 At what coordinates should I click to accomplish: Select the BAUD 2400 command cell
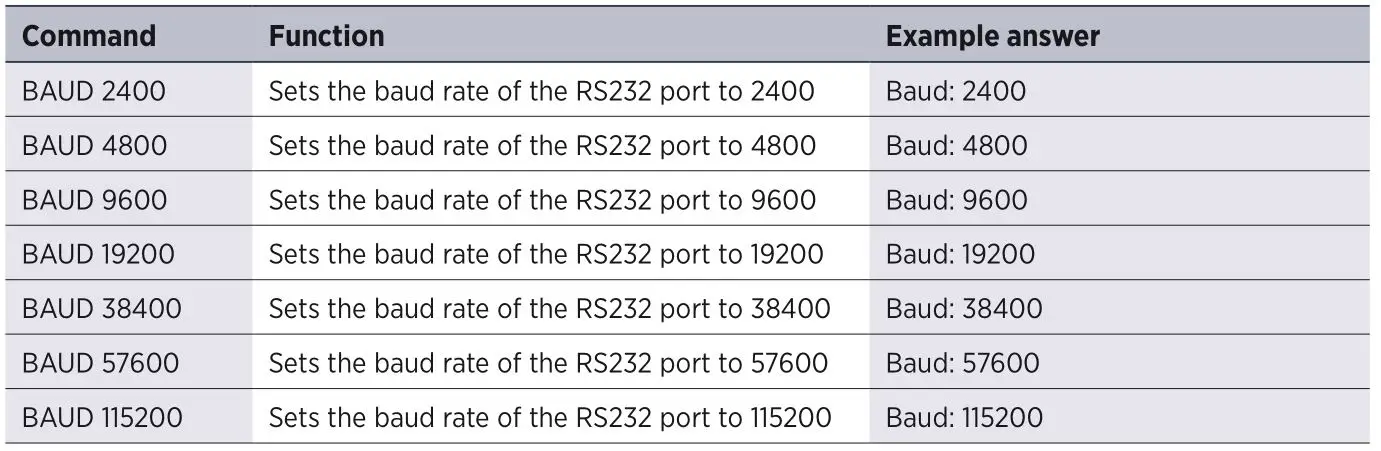point(94,92)
